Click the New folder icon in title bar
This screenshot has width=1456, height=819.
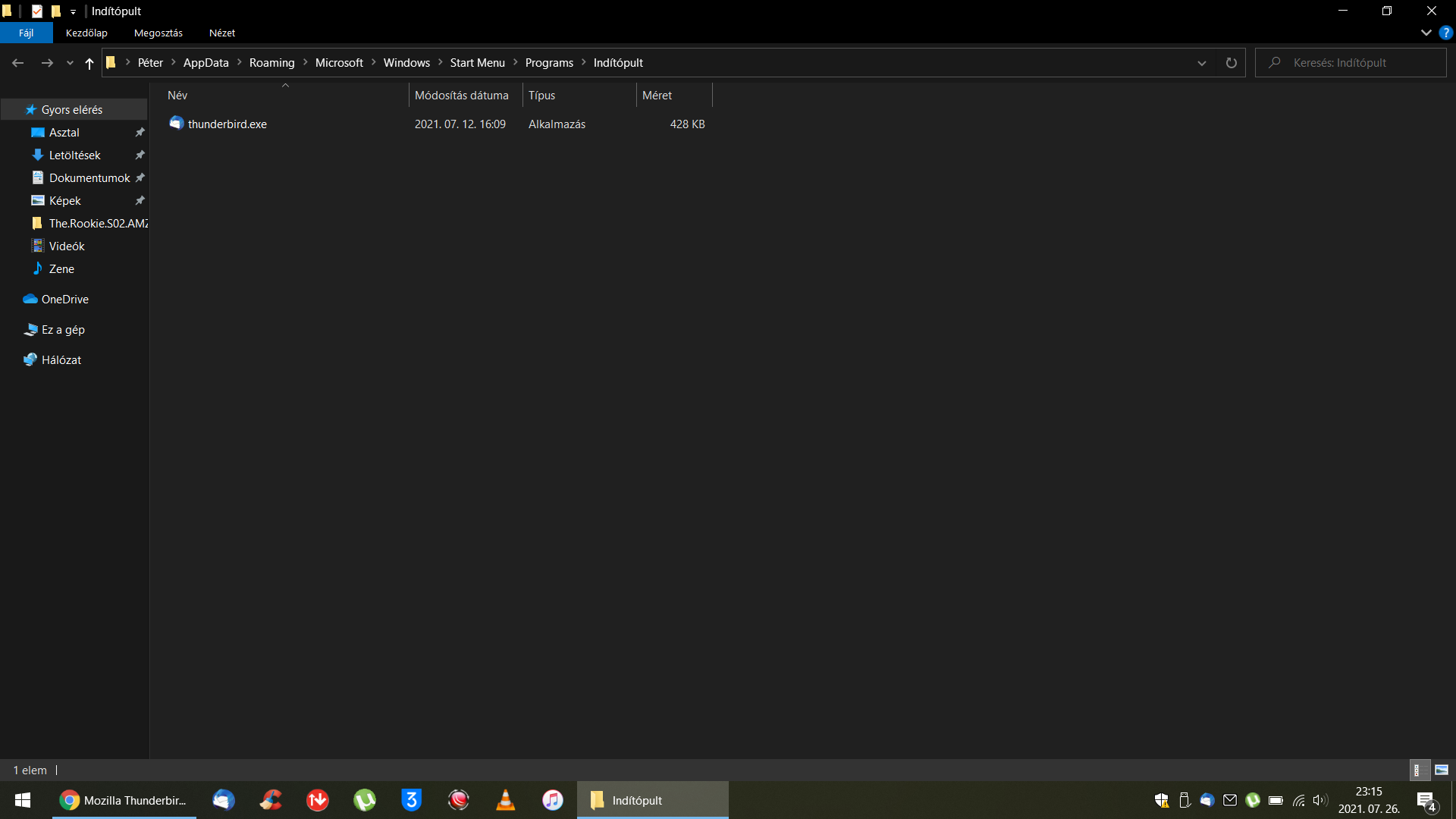coord(55,11)
